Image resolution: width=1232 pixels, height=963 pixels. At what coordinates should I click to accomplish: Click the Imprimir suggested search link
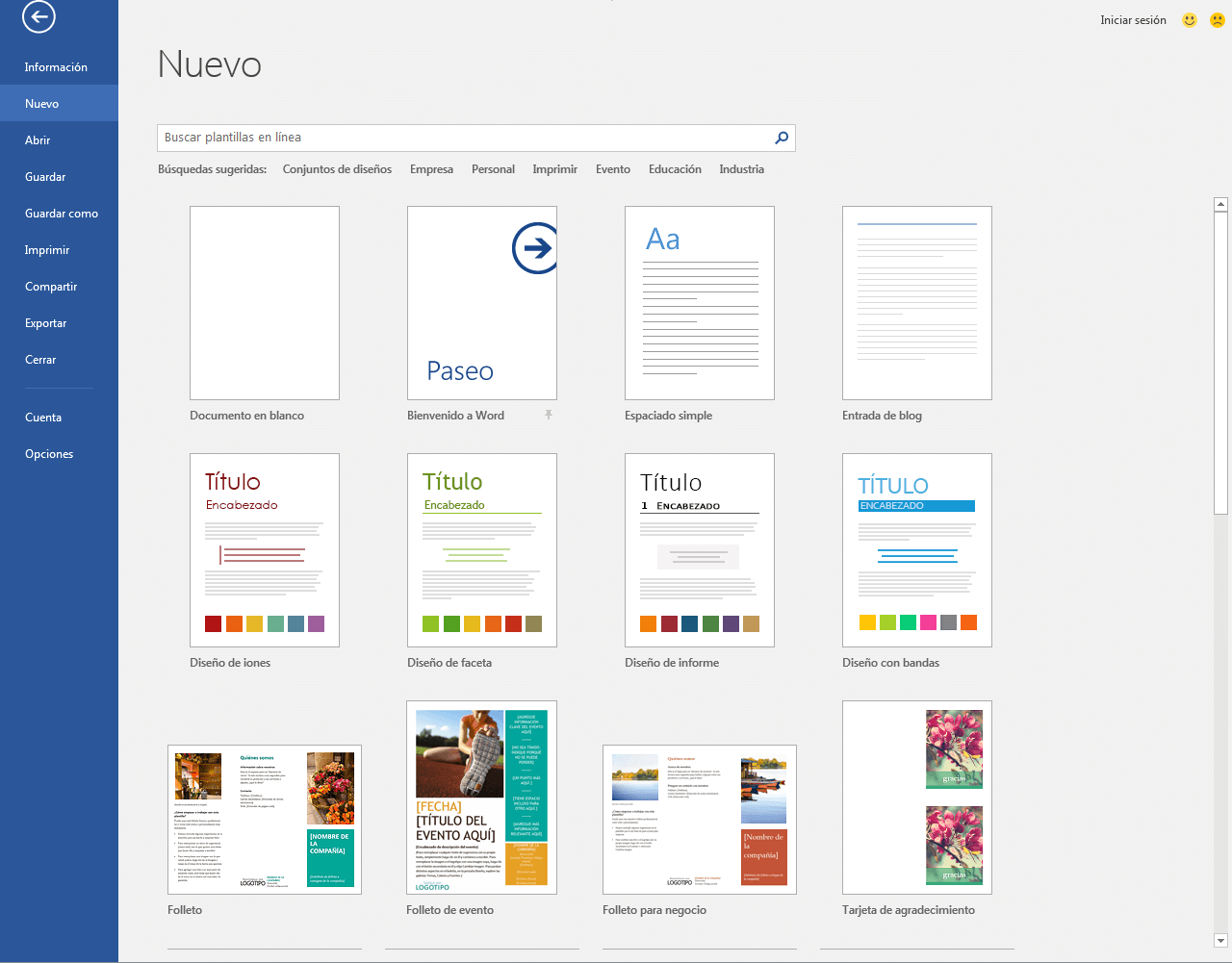pyautogui.click(x=555, y=169)
